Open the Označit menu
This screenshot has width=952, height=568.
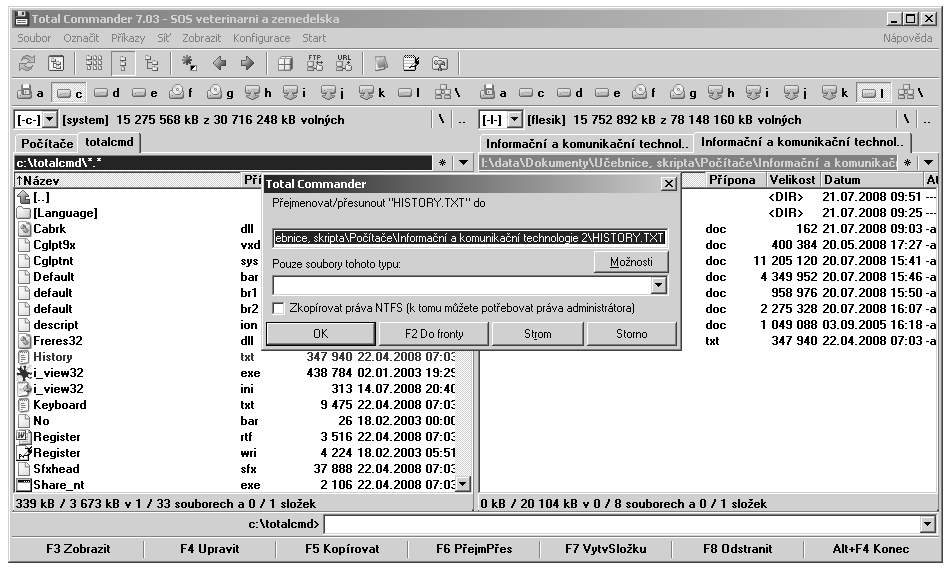[x=81, y=38]
